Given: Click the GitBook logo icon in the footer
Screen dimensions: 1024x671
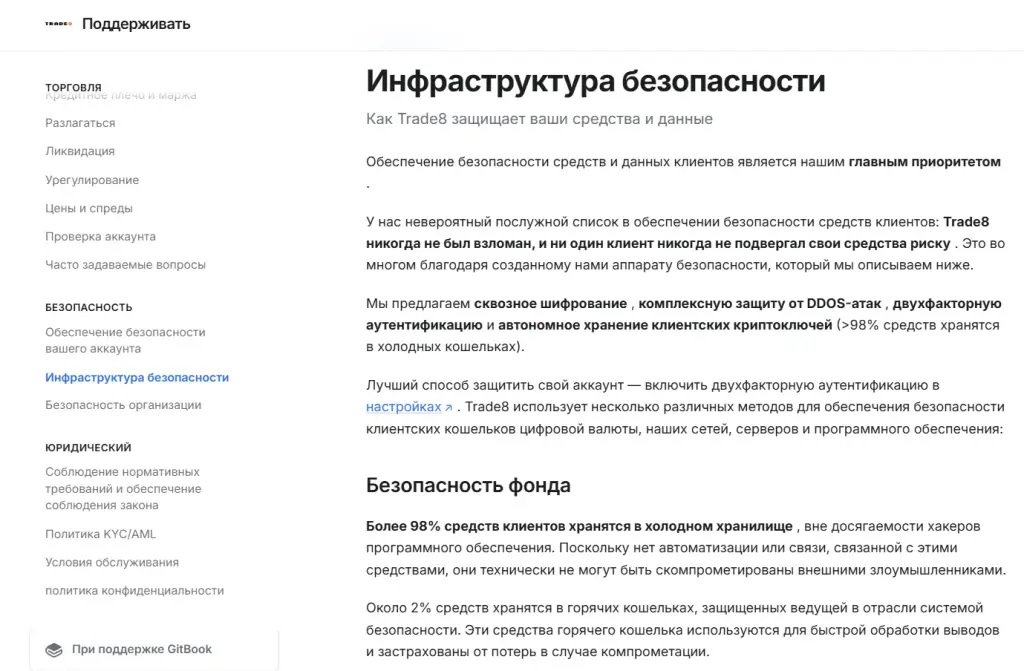Looking at the screenshot, I should (54, 649).
